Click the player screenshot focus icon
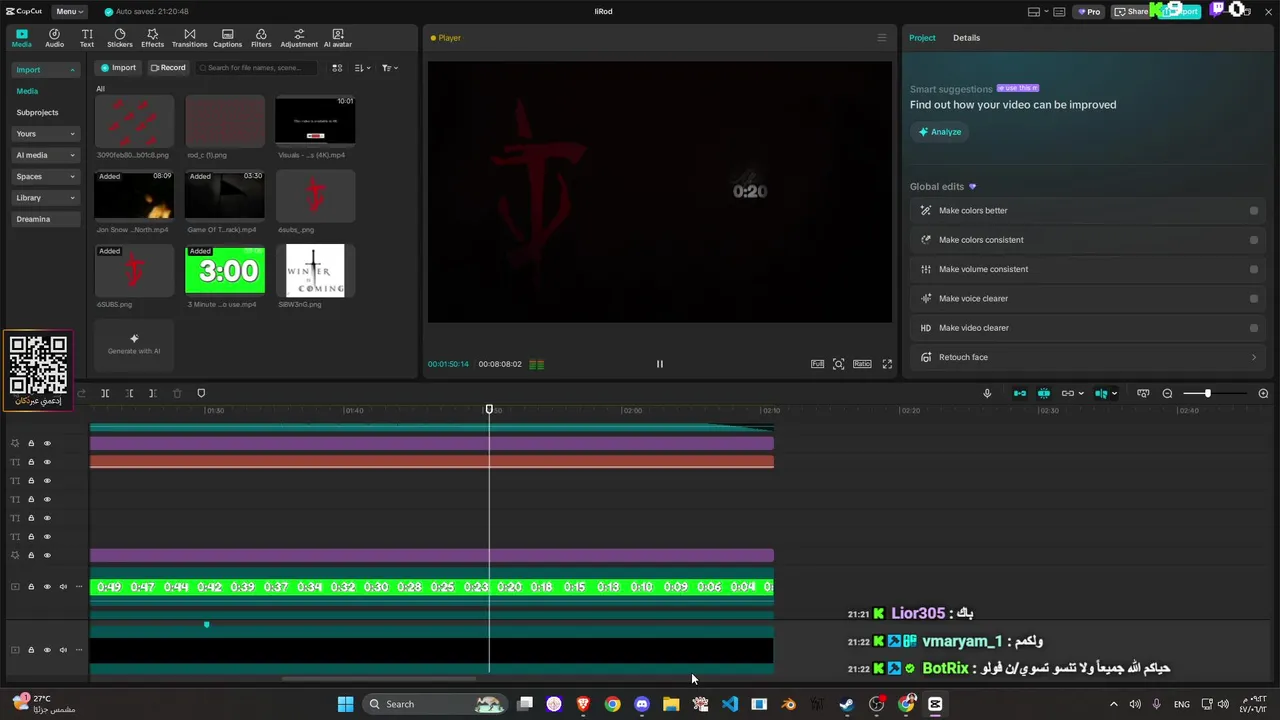This screenshot has height=720, width=1280. click(839, 364)
